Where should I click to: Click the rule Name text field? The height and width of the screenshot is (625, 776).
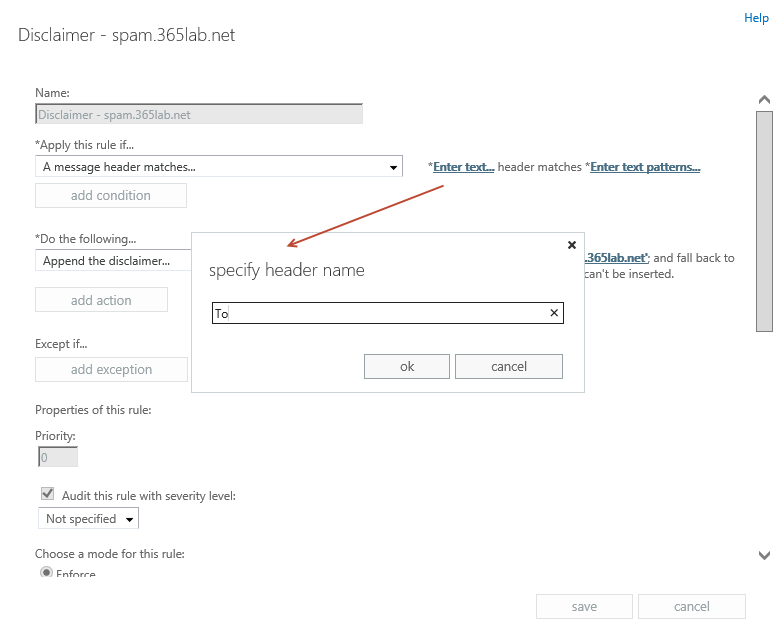pos(198,114)
